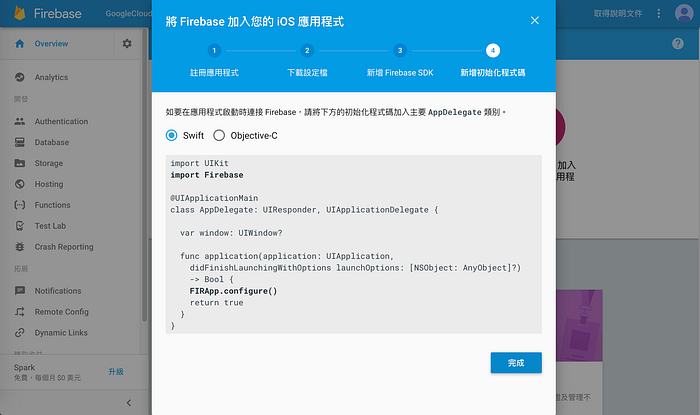Viewport: 700px width, 415px height.
Task: Open Crash Reporting in the sidebar
Action: click(x=64, y=247)
